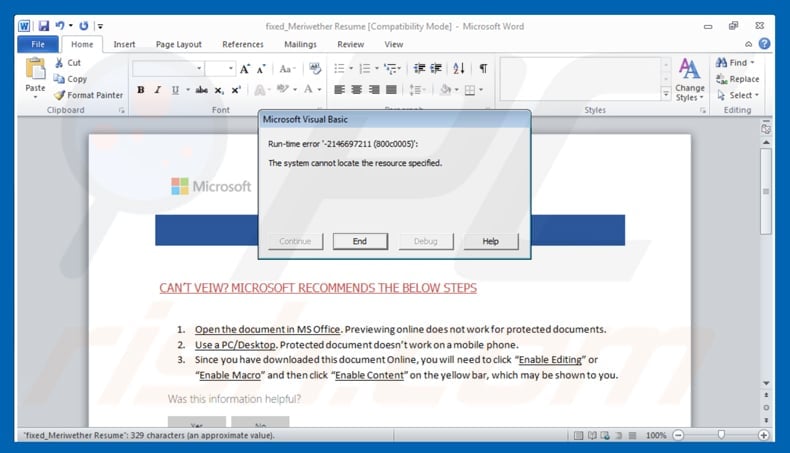Click the Undo arrow in quick access toolbar
The width and height of the screenshot is (790, 453).
[x=60, y=25]
